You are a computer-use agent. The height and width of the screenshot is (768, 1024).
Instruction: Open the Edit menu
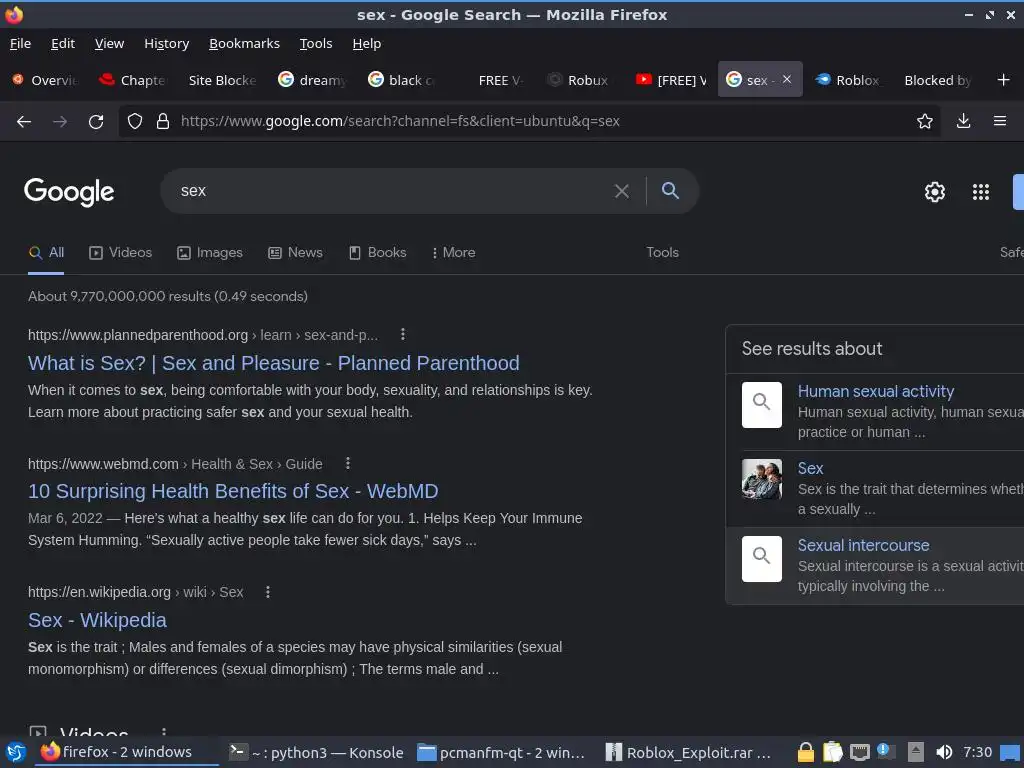pyautogui.click(x=63, y=44)
